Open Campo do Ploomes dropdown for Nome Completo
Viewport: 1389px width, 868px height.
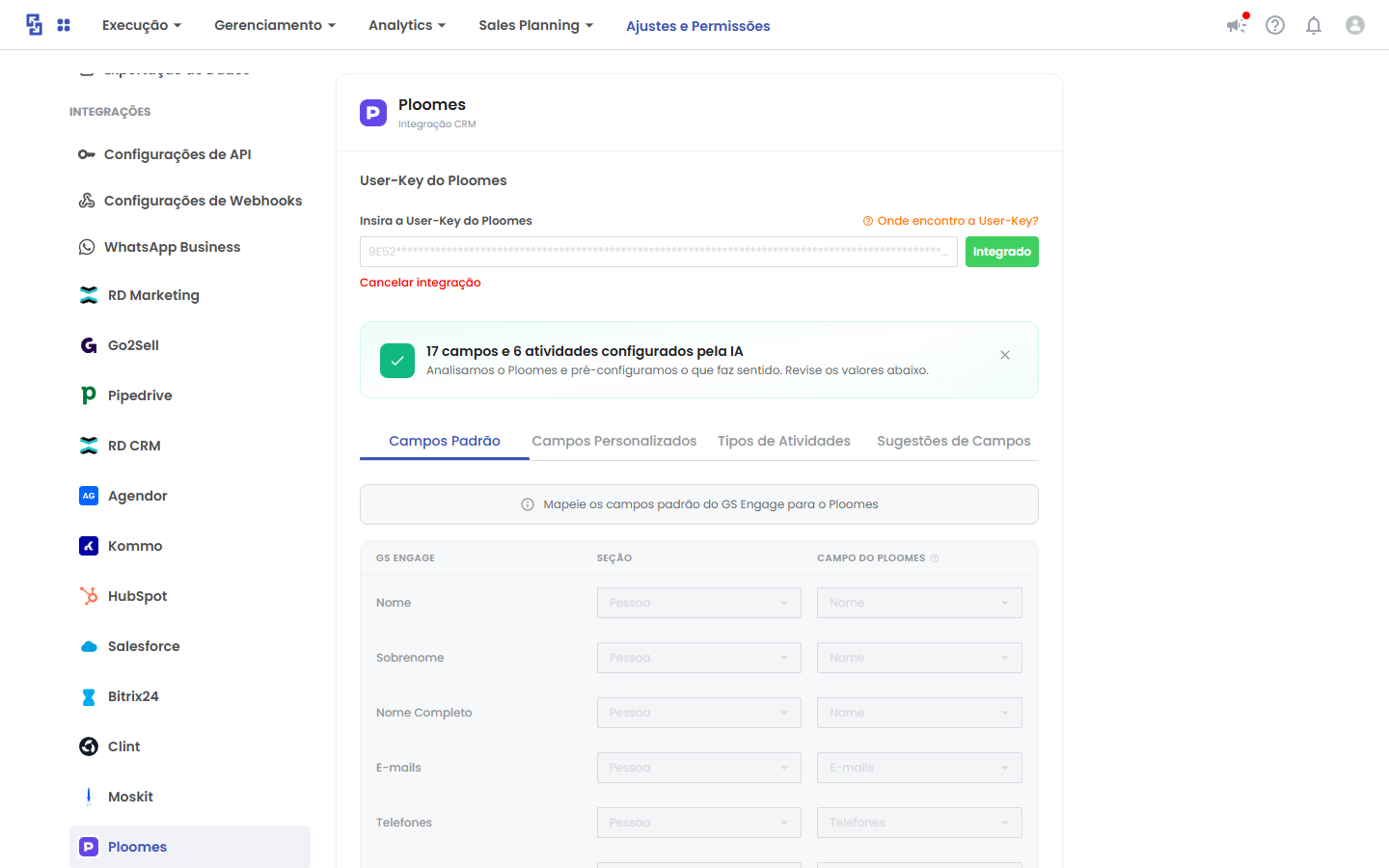coord(919,713)
